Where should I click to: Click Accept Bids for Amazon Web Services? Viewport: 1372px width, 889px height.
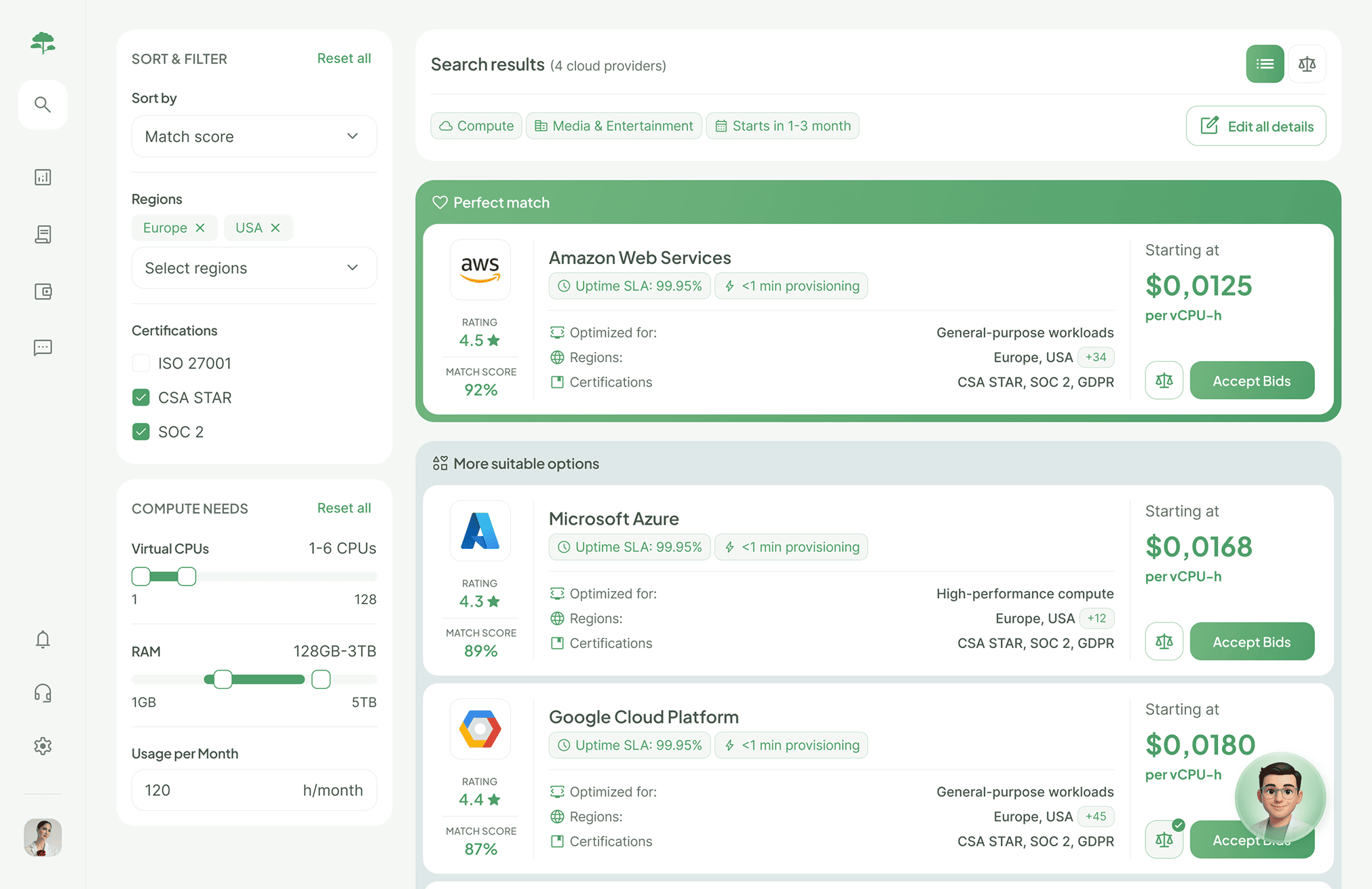pyautogui.click(x=1251, y=381)
